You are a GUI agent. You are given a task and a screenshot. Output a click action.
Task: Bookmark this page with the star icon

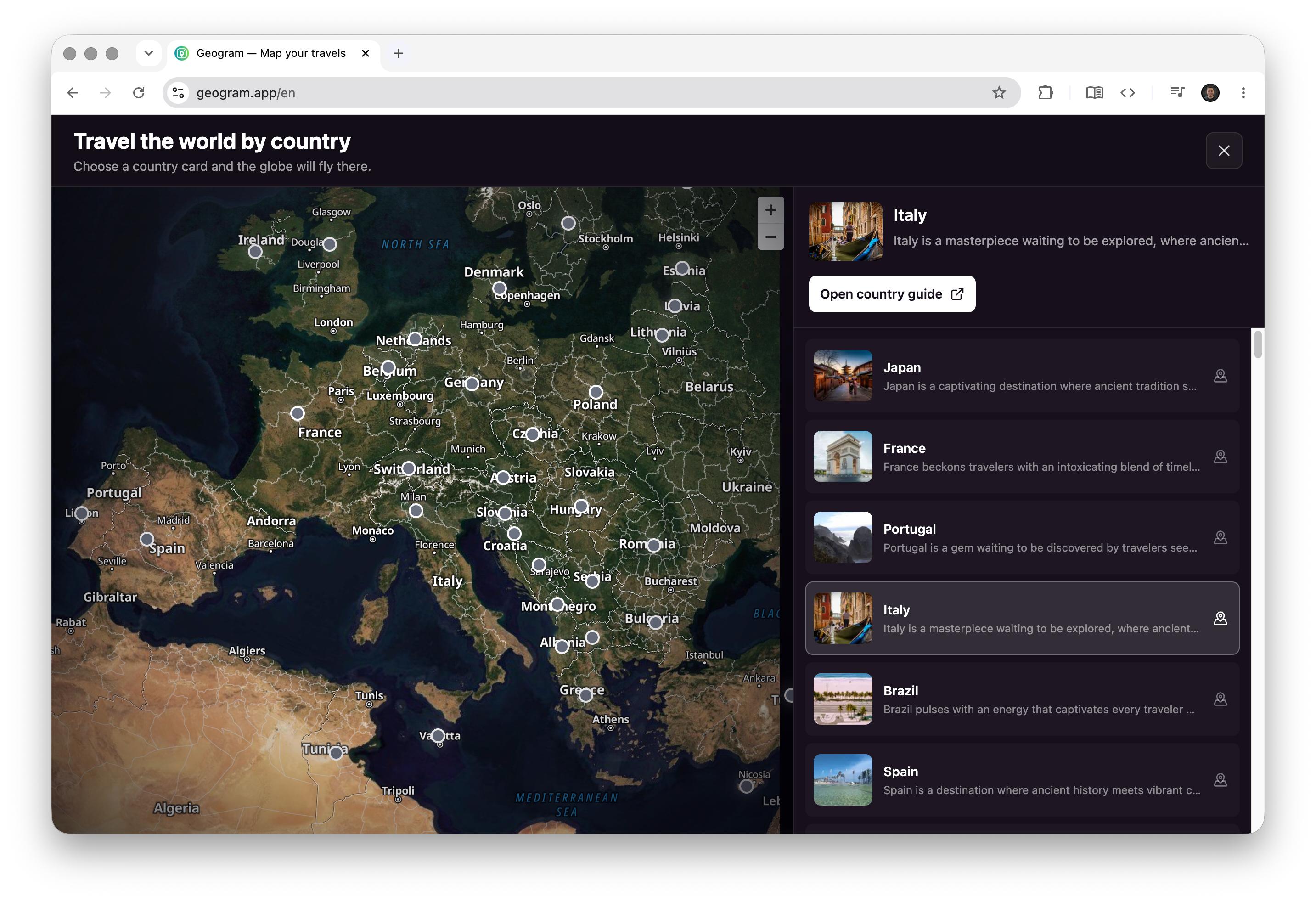[x=998, y=93]
